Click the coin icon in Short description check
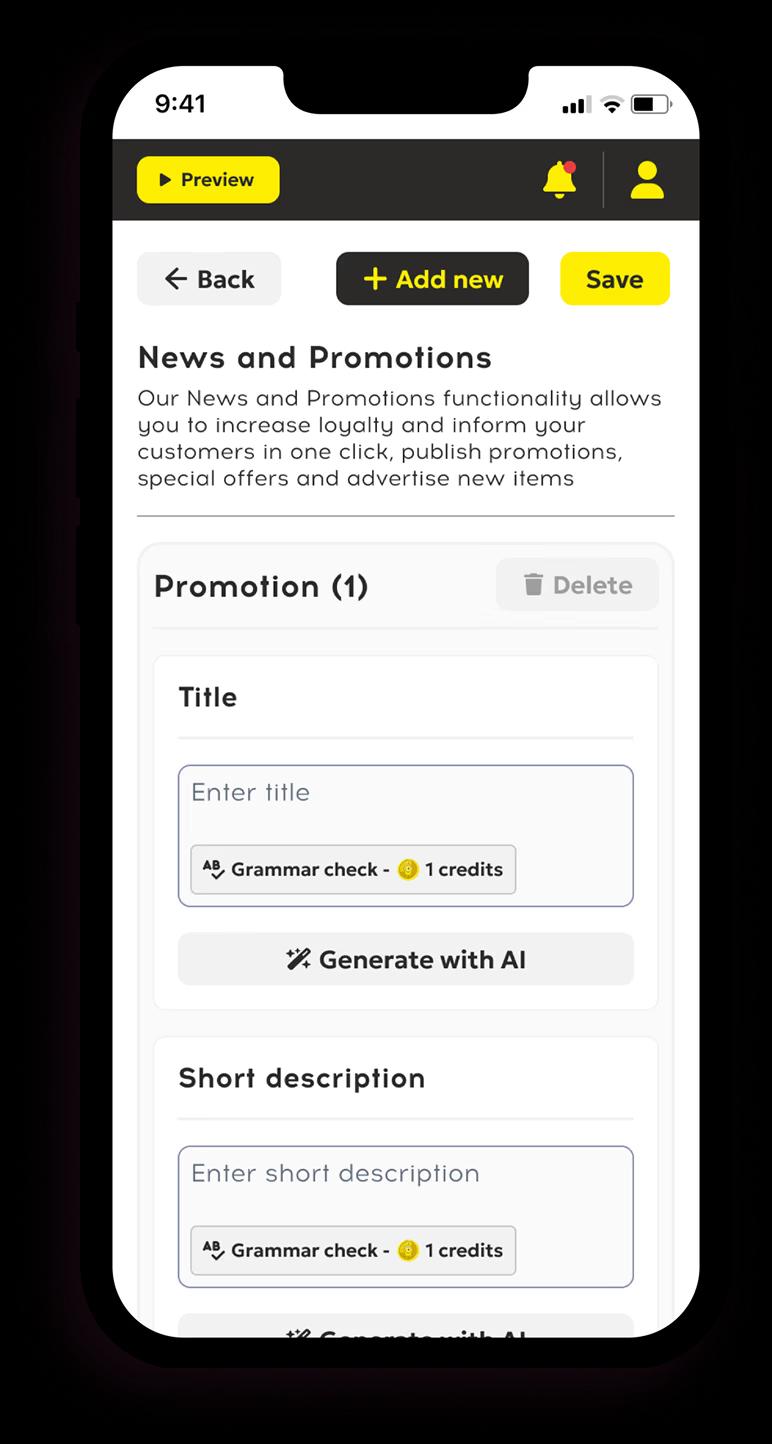This screenshot has height=1444, width=772. point(407,1250)
